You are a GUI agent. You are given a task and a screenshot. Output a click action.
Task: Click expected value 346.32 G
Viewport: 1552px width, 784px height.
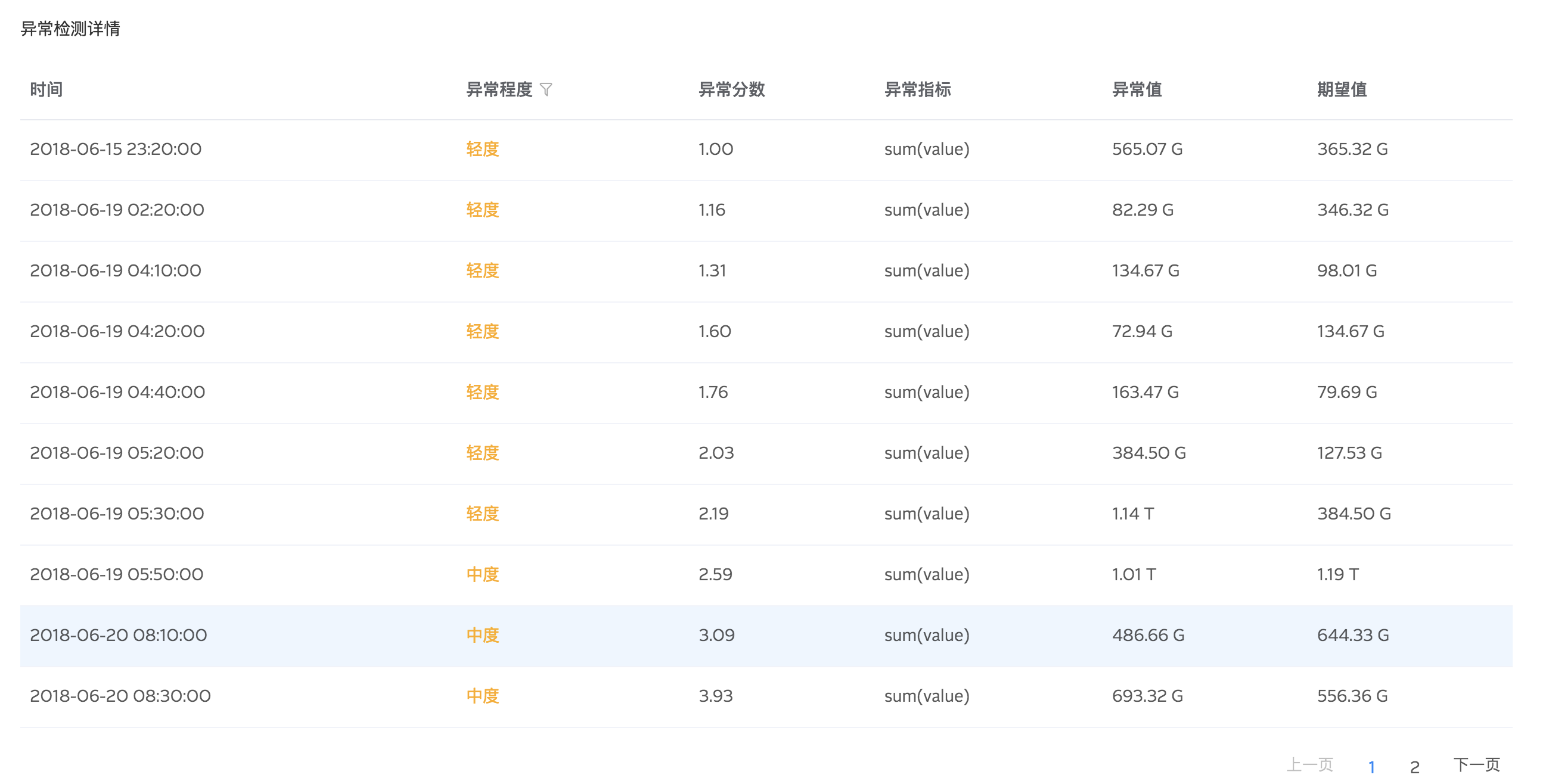tap(1352, 210)
